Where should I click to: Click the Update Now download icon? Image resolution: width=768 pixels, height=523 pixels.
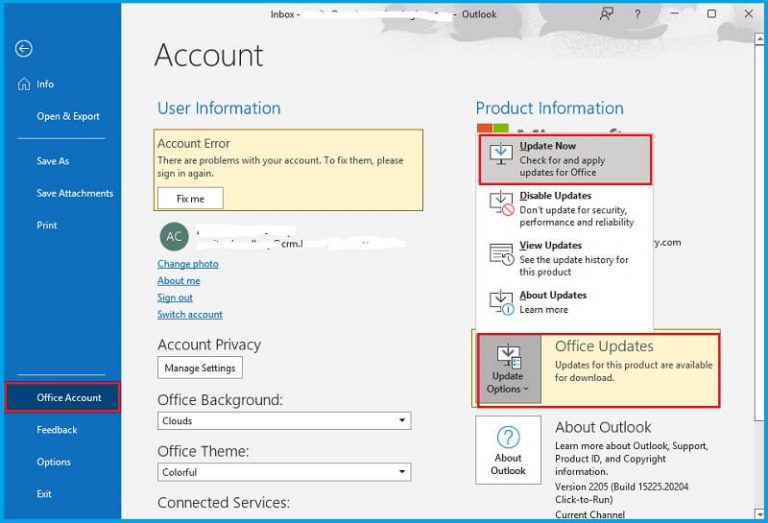(501, 154)
